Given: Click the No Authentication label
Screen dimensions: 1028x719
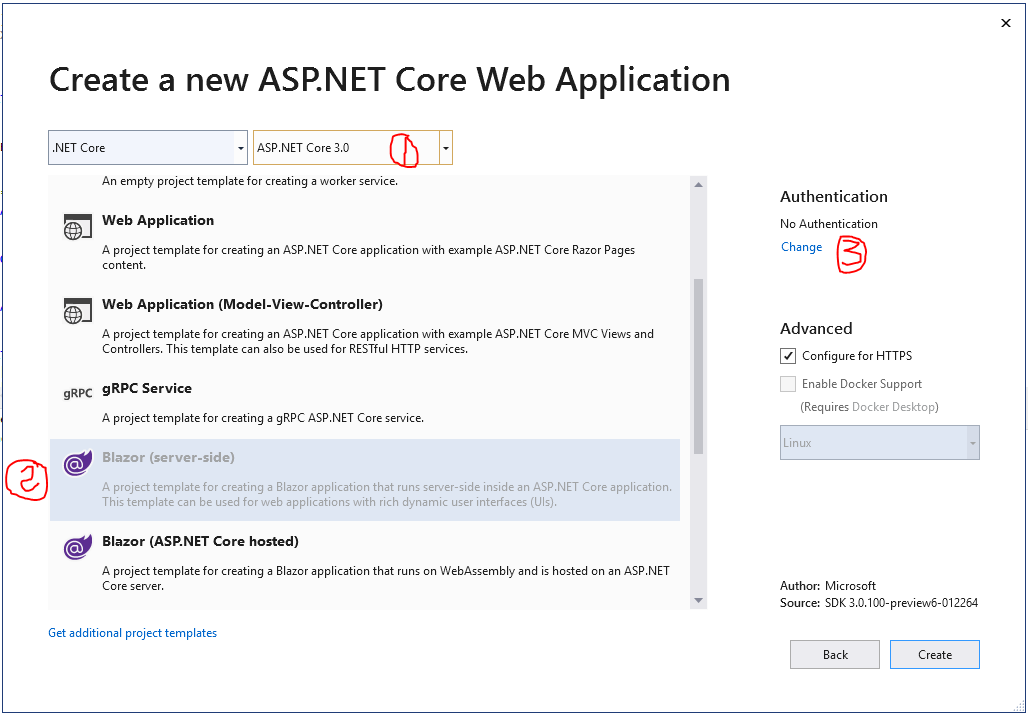Looking at the screenshot, I should (829, 223).
